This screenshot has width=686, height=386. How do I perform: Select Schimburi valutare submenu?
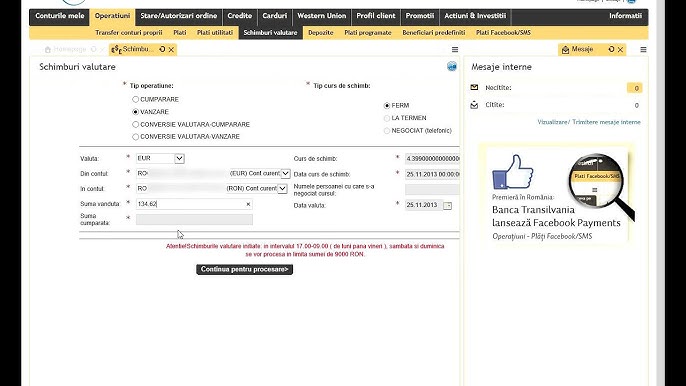pyautogui.click(x=270, y=33)
